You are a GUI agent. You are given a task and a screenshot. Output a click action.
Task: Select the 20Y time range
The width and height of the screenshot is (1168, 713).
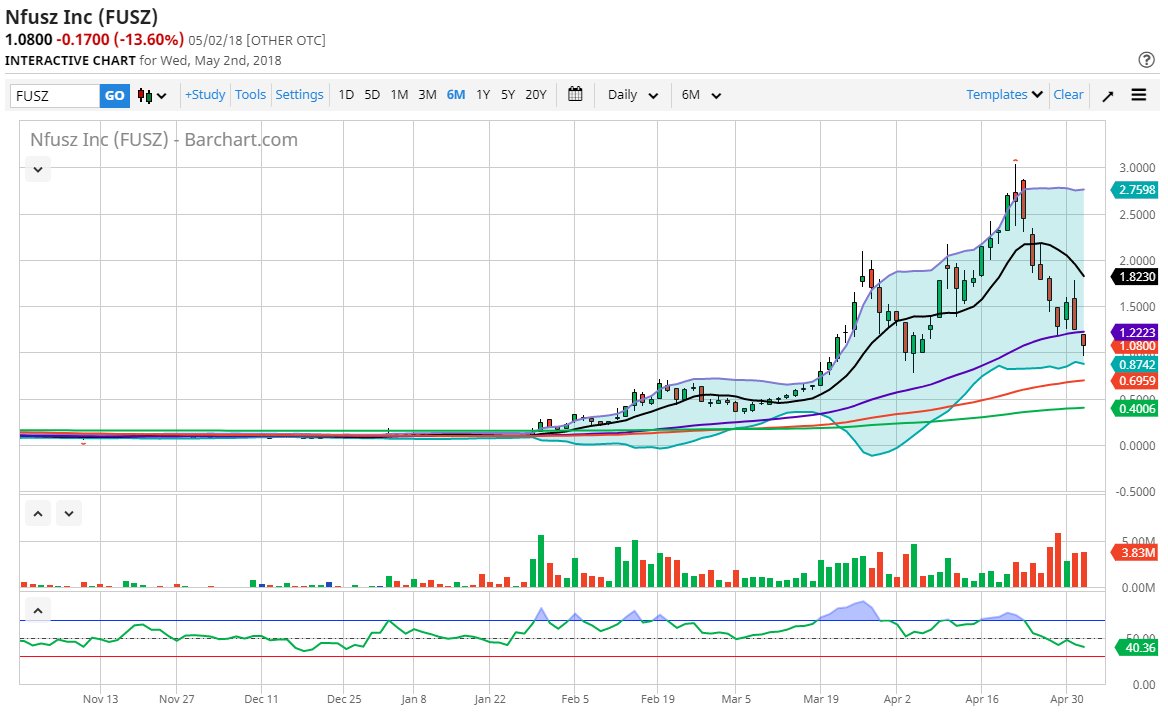536,95
